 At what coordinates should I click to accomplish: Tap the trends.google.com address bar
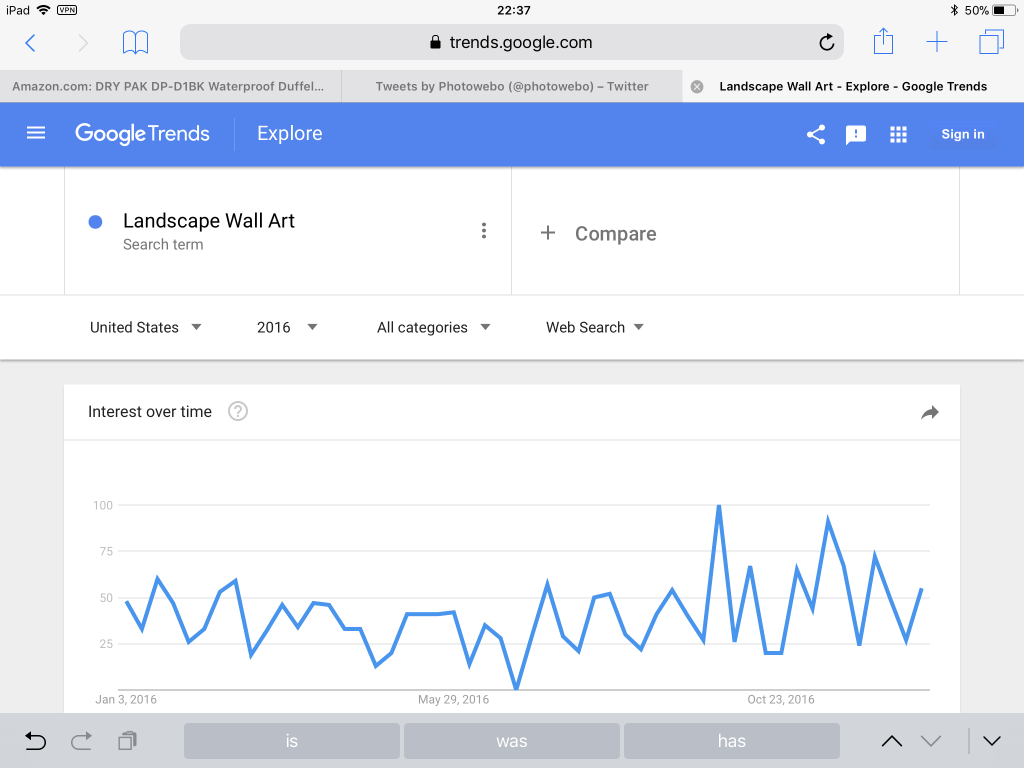tap(510, 42)
